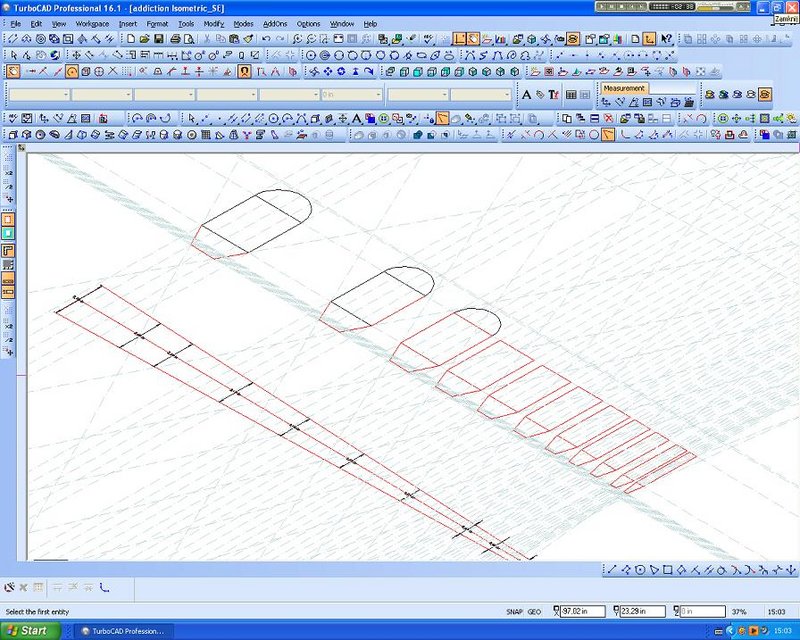
Task: Save the drawing with the floppy disk icon
Action: pyautogui.click(x=158, y=39)
